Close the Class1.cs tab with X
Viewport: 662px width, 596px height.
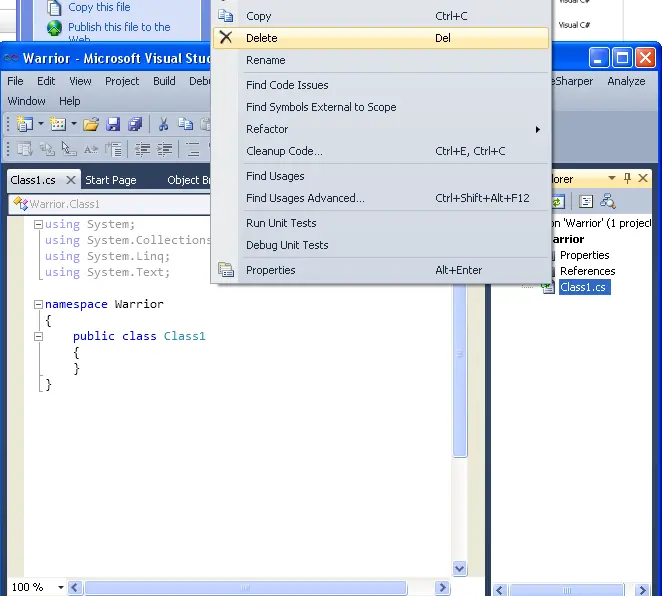(71, 180)
